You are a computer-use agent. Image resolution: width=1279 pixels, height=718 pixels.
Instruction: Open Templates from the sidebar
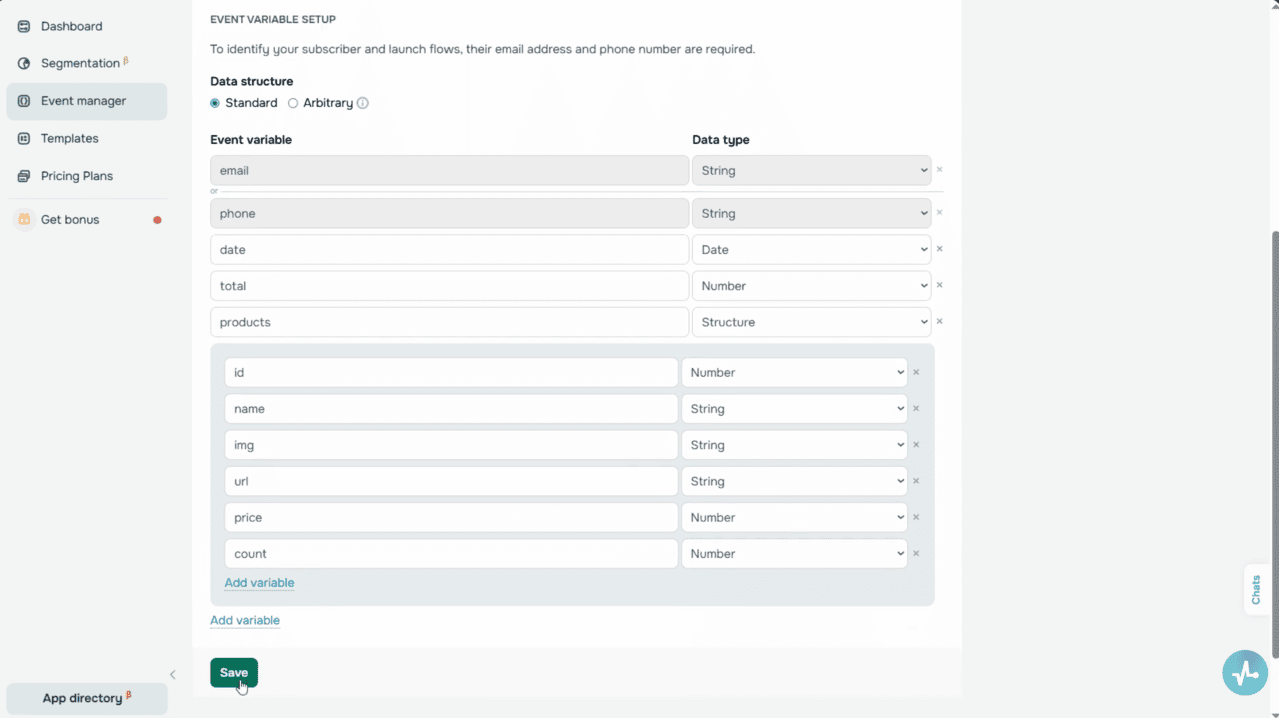point(87,139)
